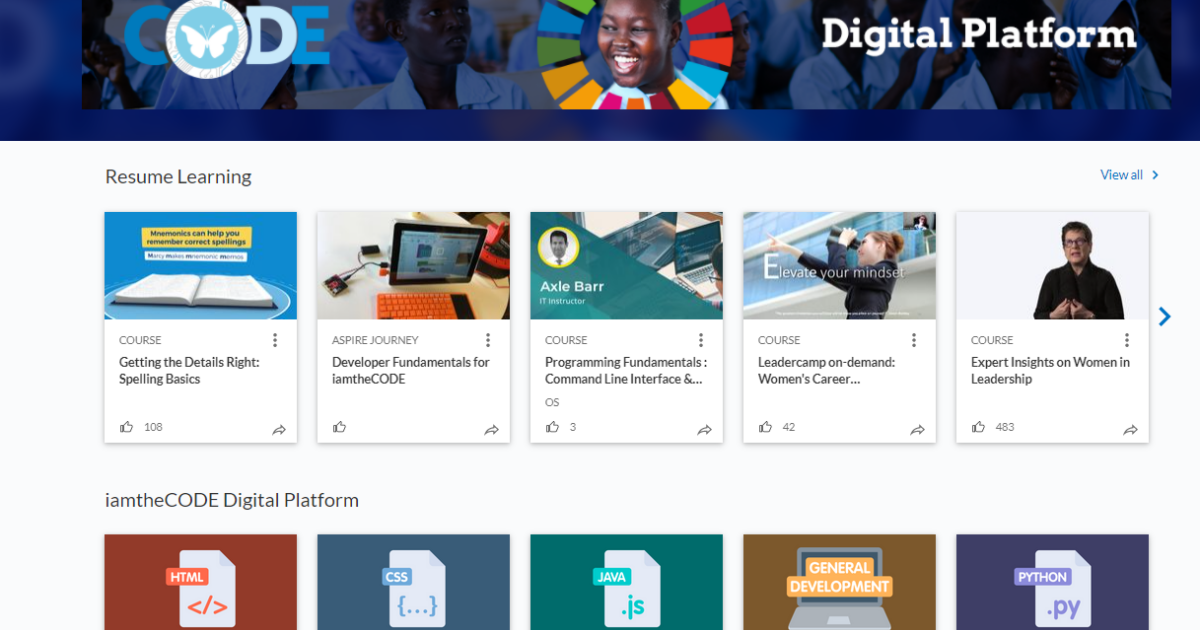The width and height of the screenshot is (1200, 630).
Task: Open Getting the Details Right: Spelling Basics title
Action: pos(189,371)
